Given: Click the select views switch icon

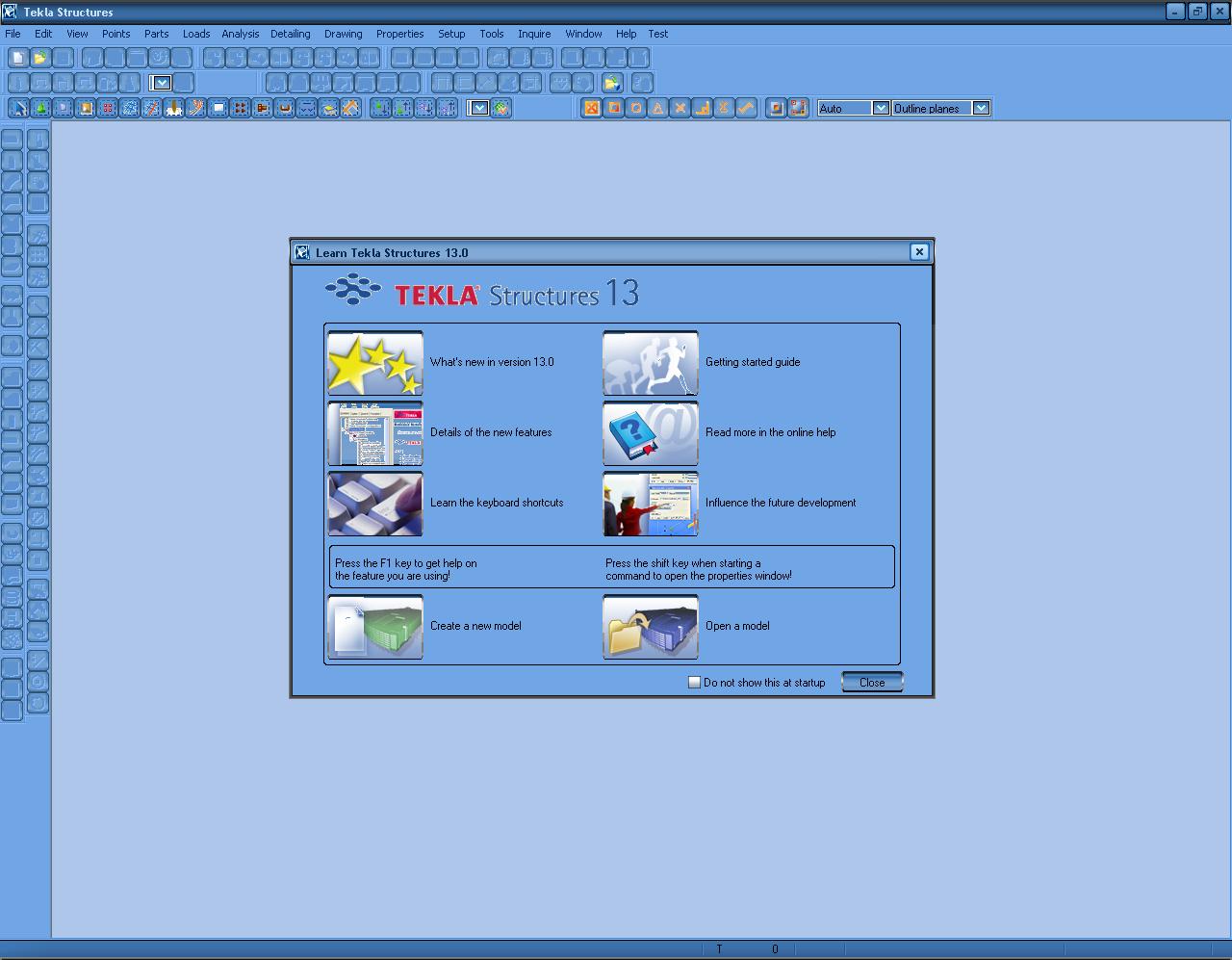Looking at the screenshot, I should [x=218, y=108].
